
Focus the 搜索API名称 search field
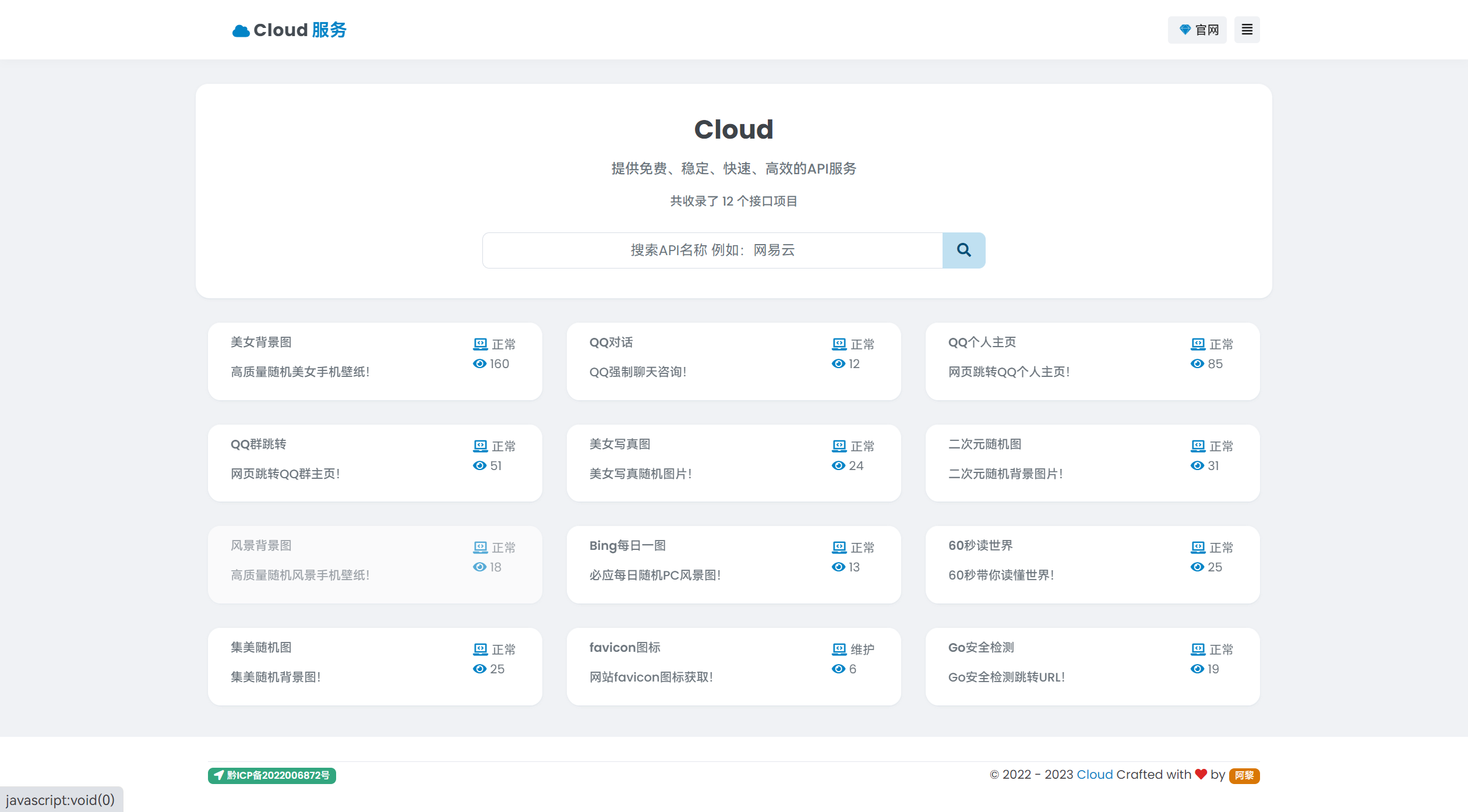click(x=712, y=250)
